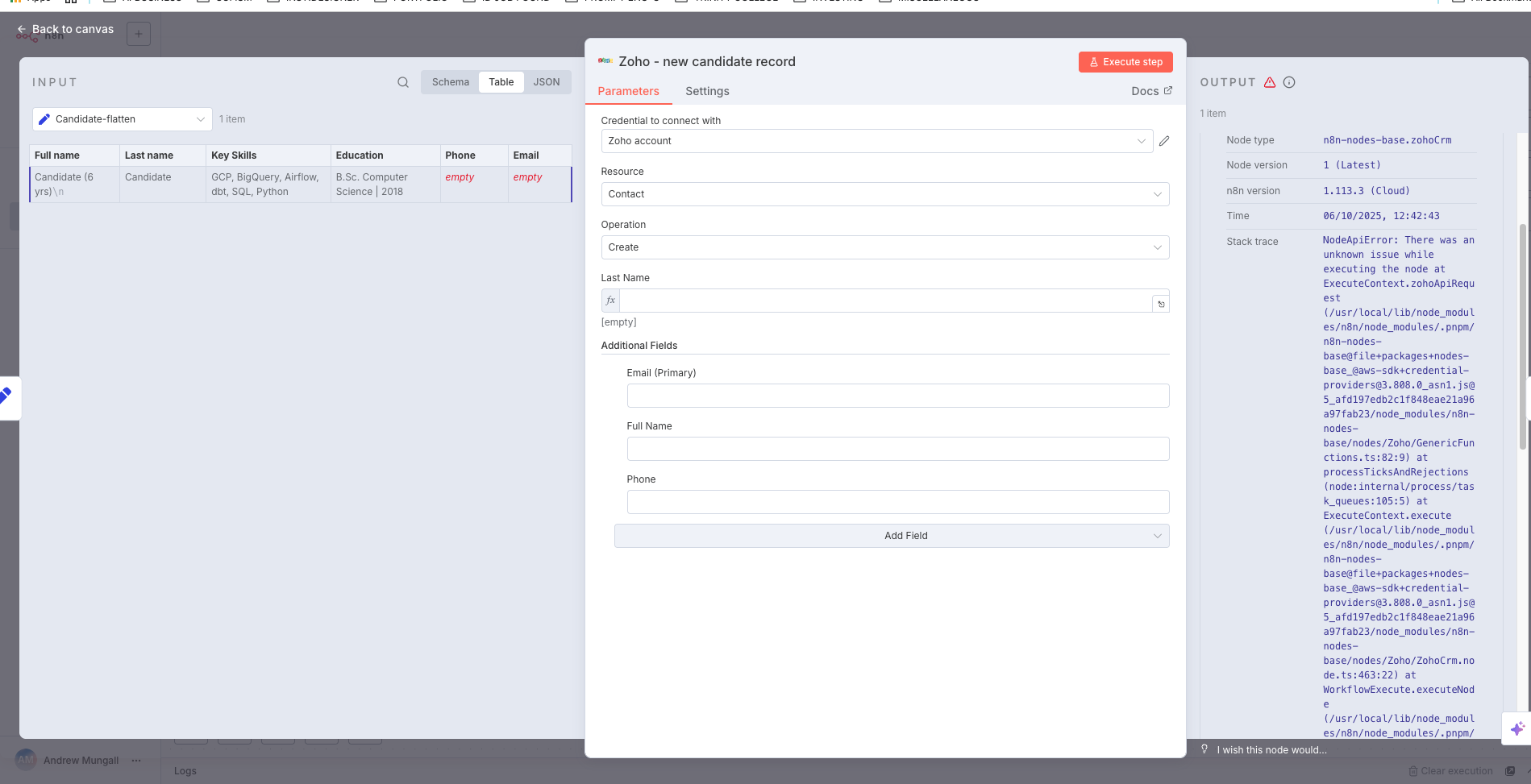Click the 'Full name' column header
The height and width of the screenshot is (784, 1531).
pos(74,156)
